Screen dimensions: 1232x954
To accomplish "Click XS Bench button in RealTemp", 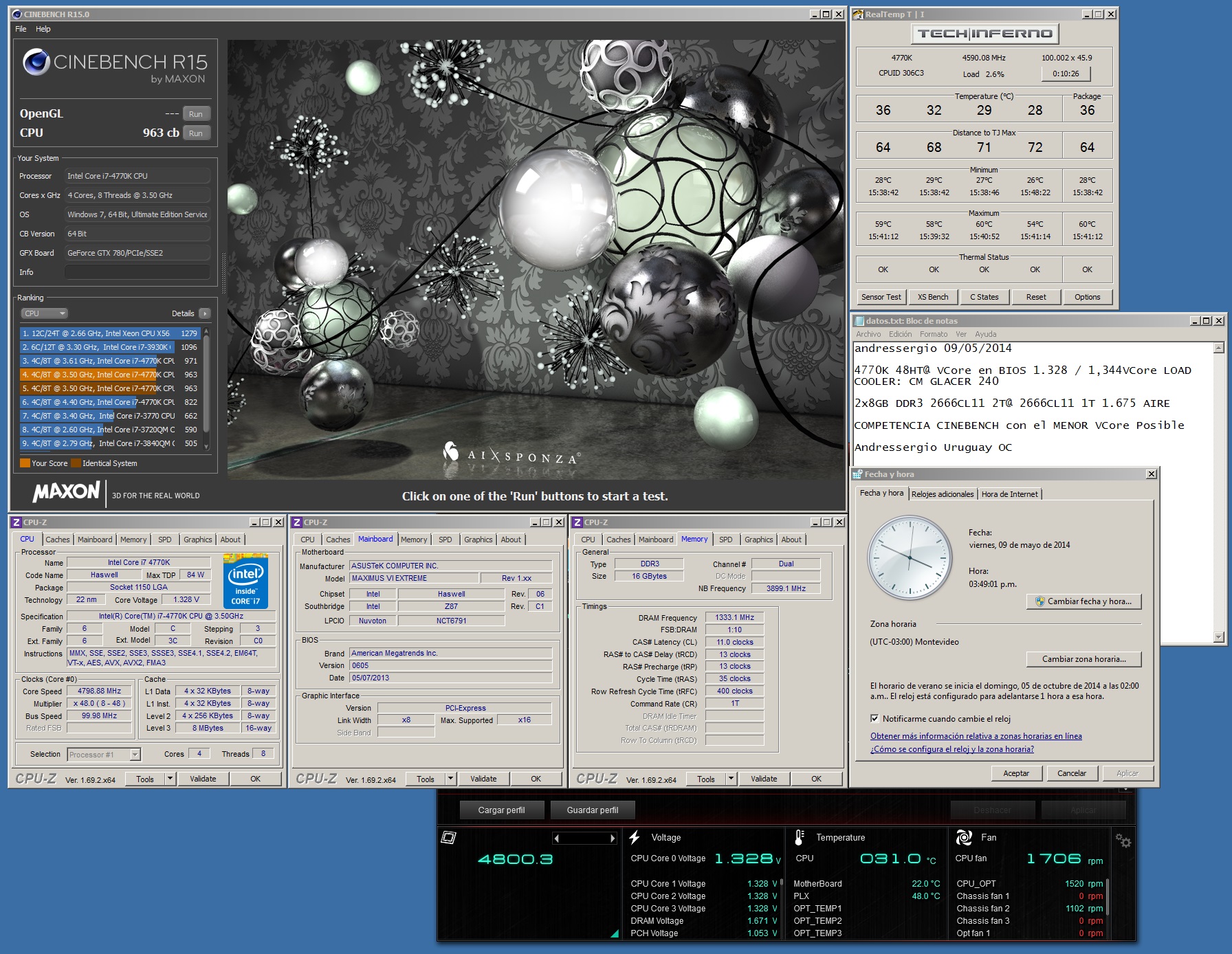I will click(933, 297).
